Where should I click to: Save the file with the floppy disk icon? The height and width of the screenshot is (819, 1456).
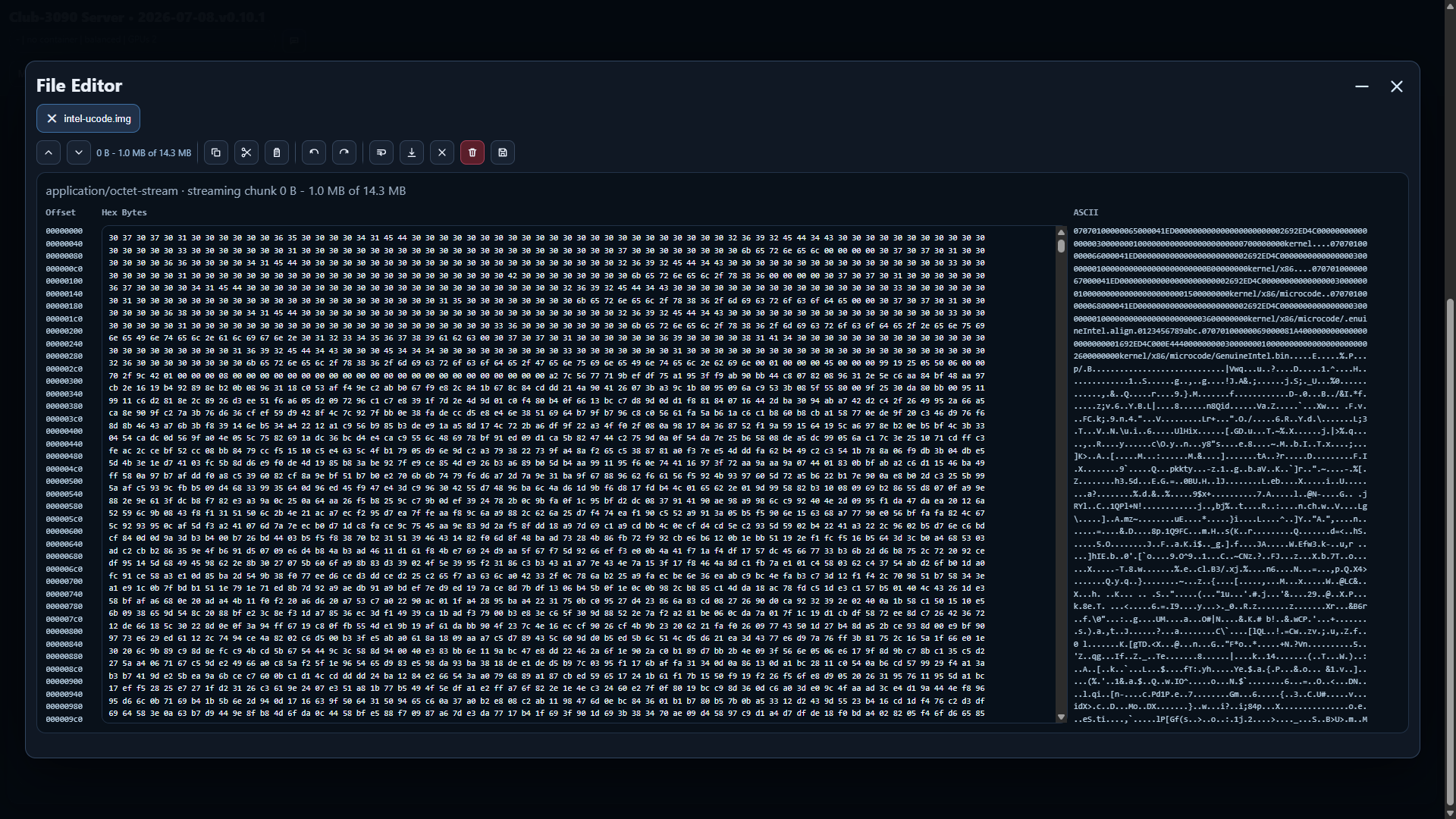503,152
